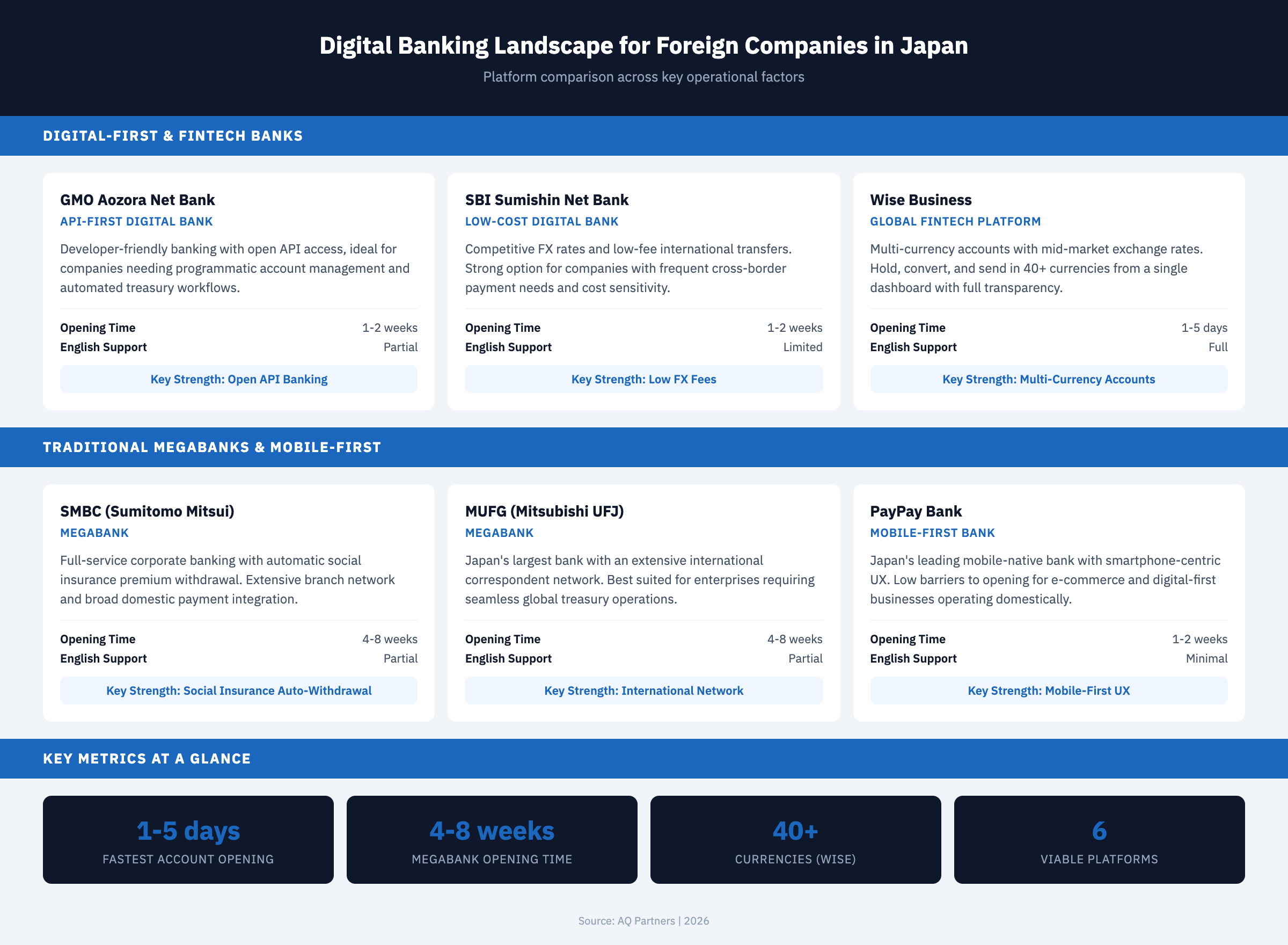
Task: Click SBI Sumishin English Support value Limited
Action: point(803,347)
